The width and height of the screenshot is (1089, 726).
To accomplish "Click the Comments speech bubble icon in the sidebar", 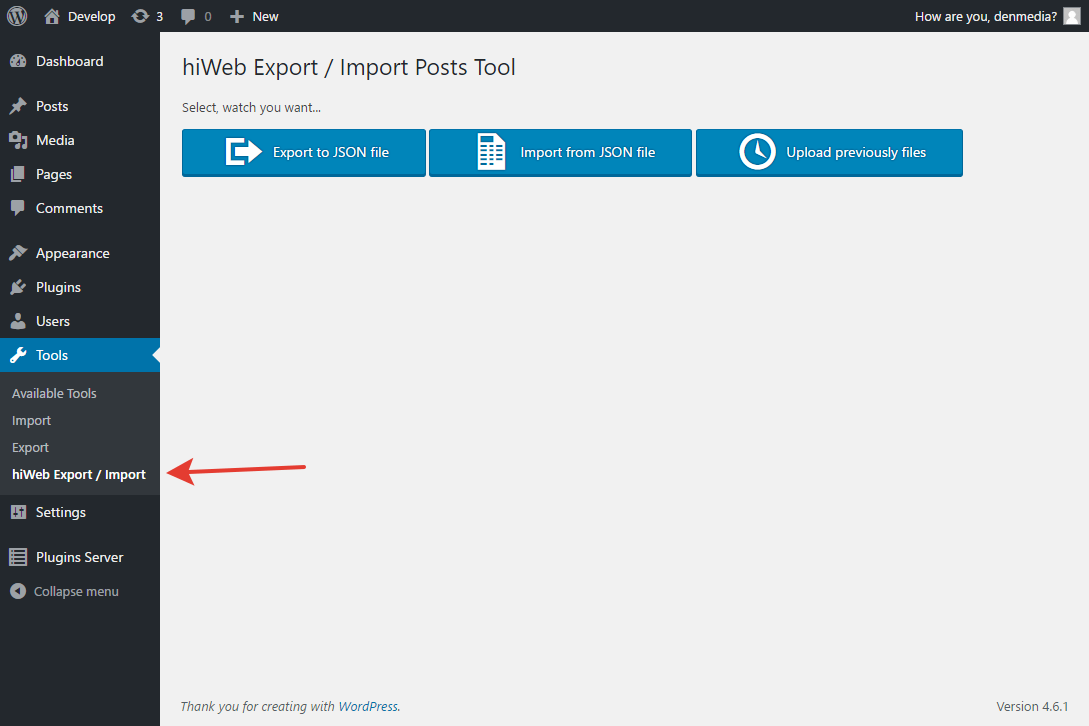I will click(x=18, y=208).
